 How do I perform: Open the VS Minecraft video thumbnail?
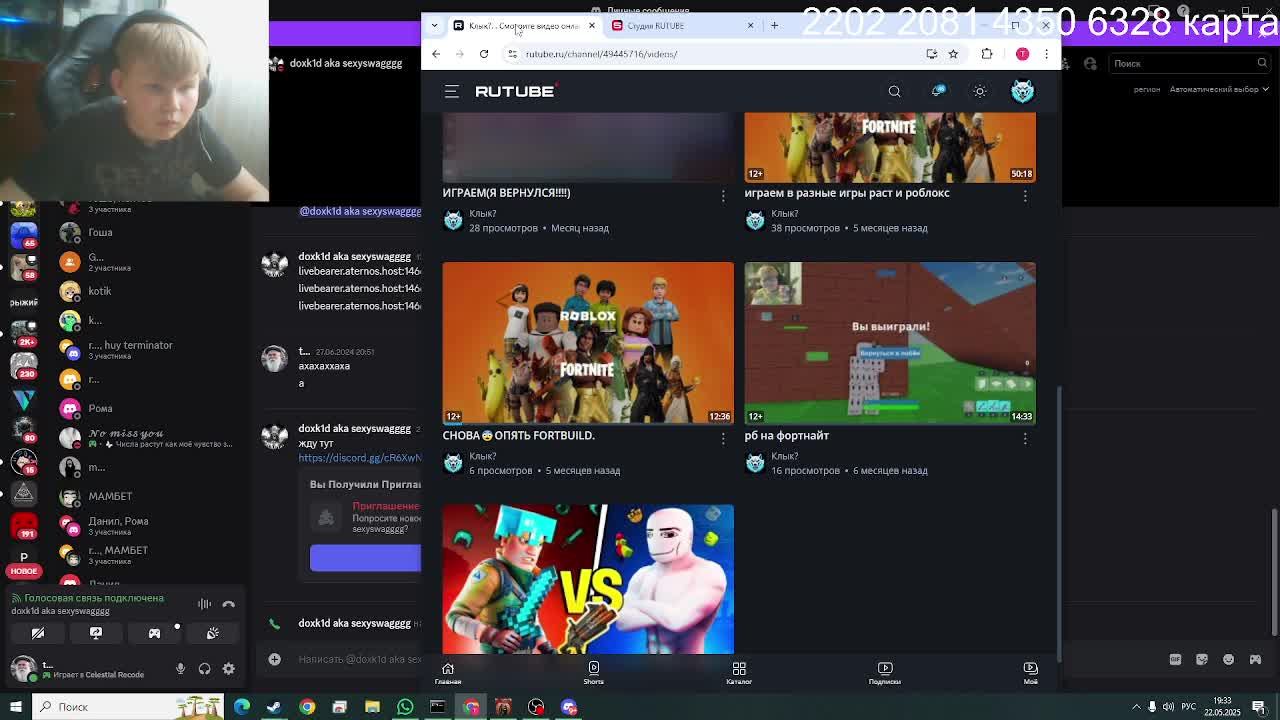(x=588, y=579)
